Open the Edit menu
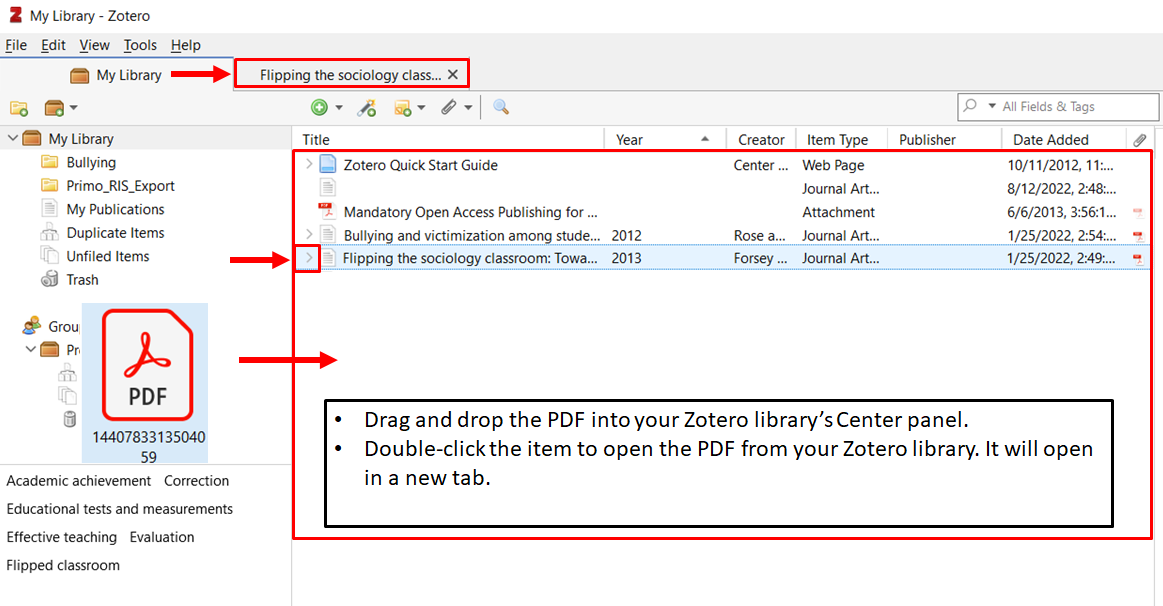Viewport: 1163px width, 606px height. [x=53, y=45]
